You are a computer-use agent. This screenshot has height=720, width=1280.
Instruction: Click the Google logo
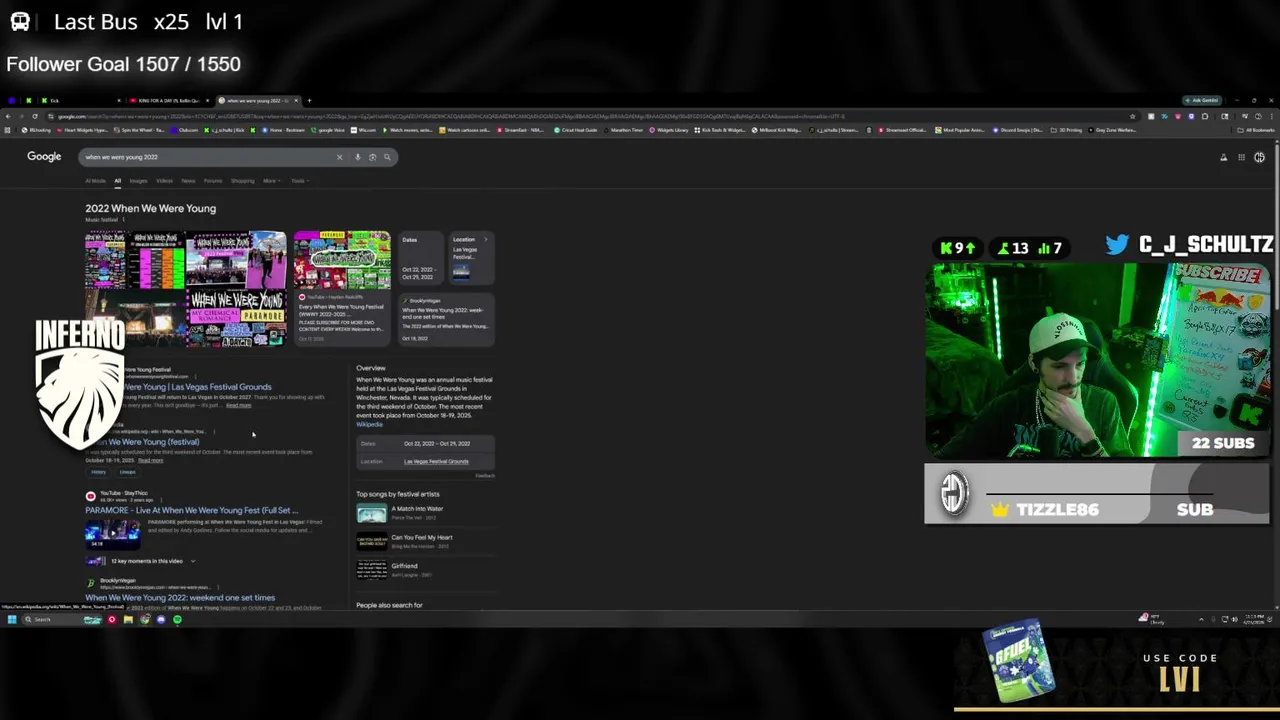[44, 156]
